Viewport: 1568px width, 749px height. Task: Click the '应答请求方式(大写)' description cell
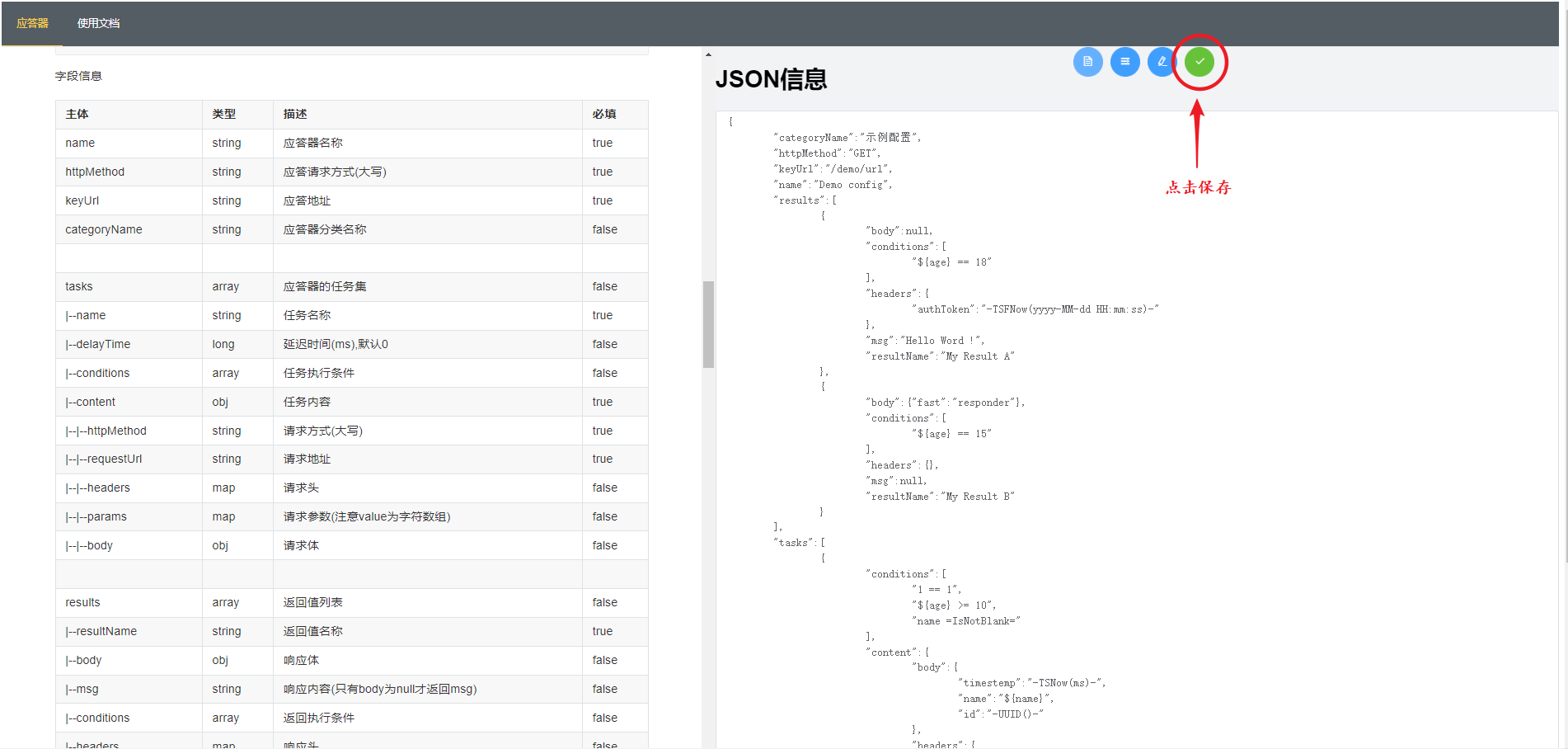(427, 172)
